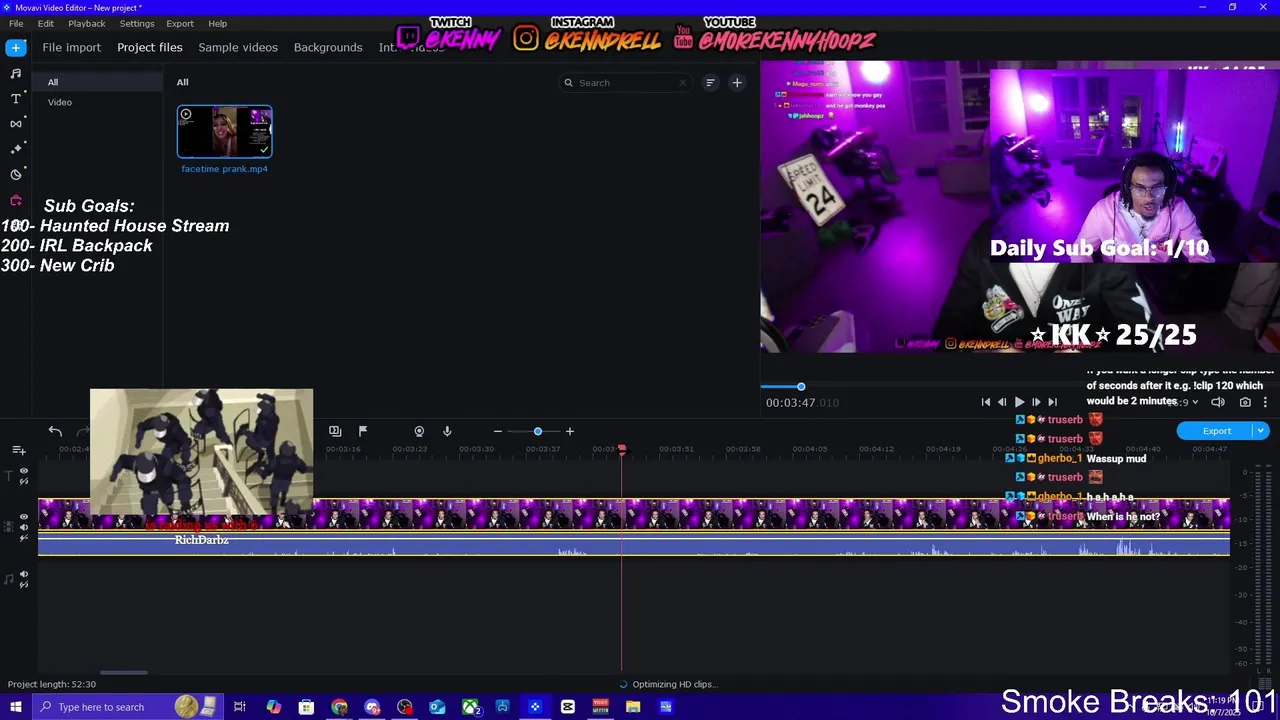Open Export options dropdown arrow

point(1261,431)
